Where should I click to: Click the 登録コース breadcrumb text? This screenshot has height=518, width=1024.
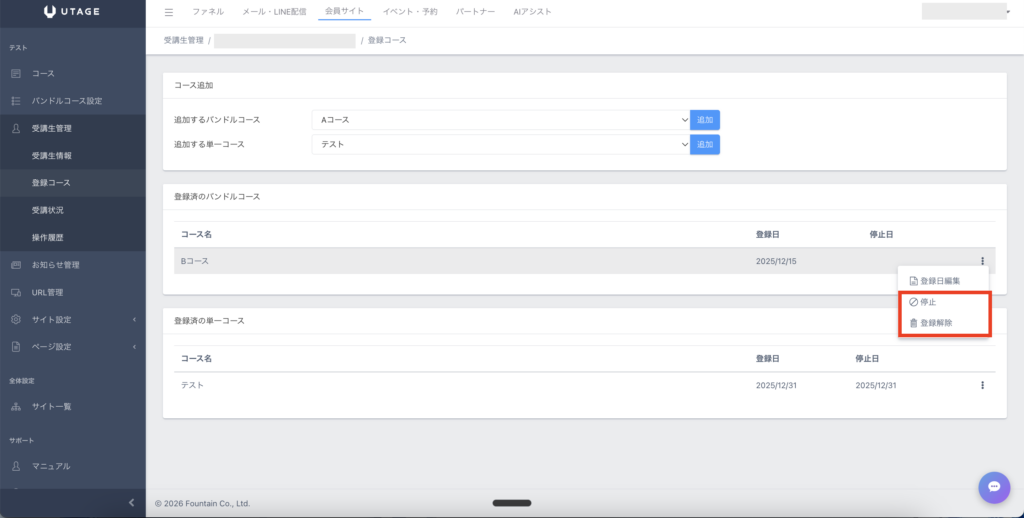pos(387,40)
